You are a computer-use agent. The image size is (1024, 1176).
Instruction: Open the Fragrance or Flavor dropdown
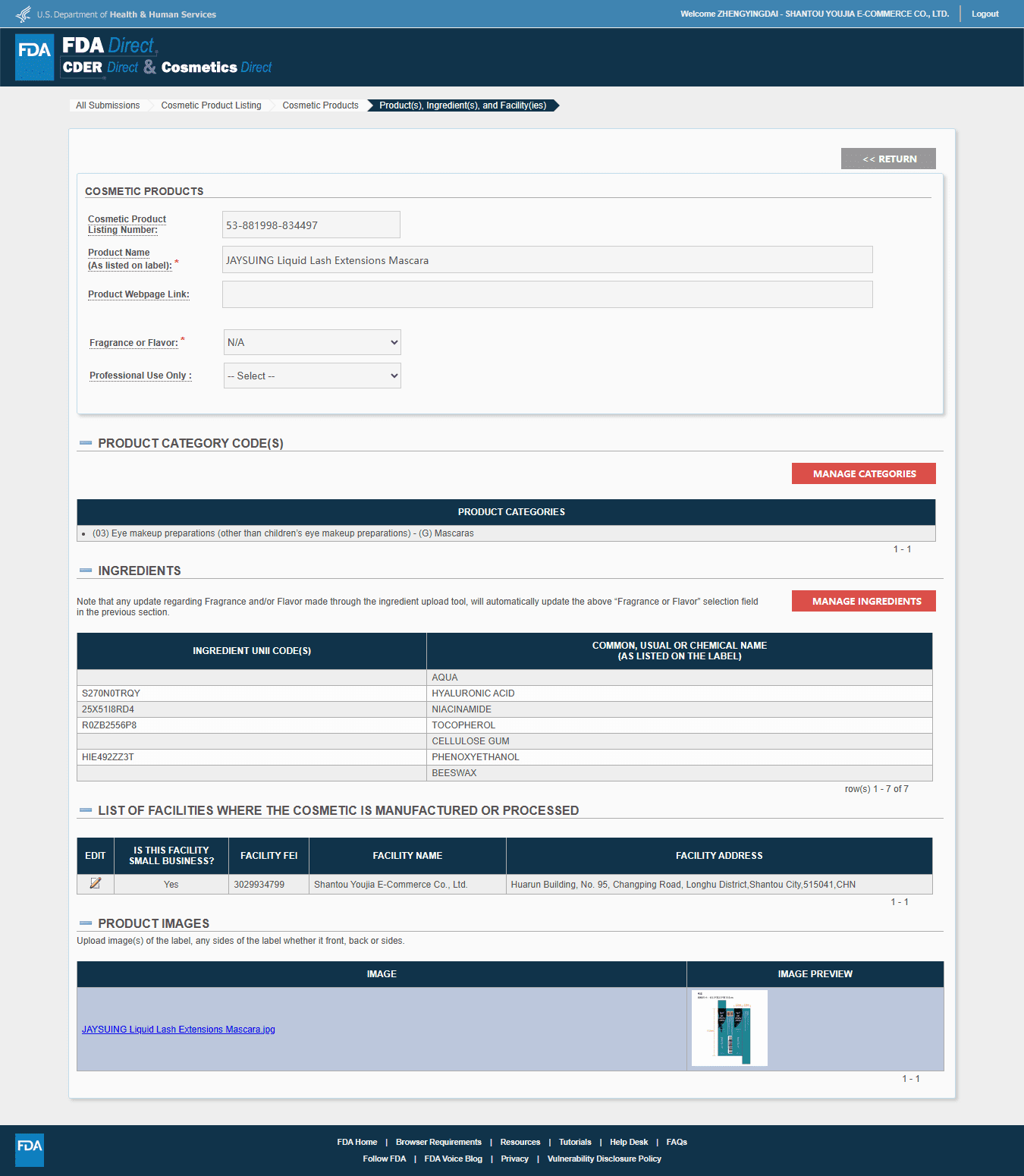[313, 342]
